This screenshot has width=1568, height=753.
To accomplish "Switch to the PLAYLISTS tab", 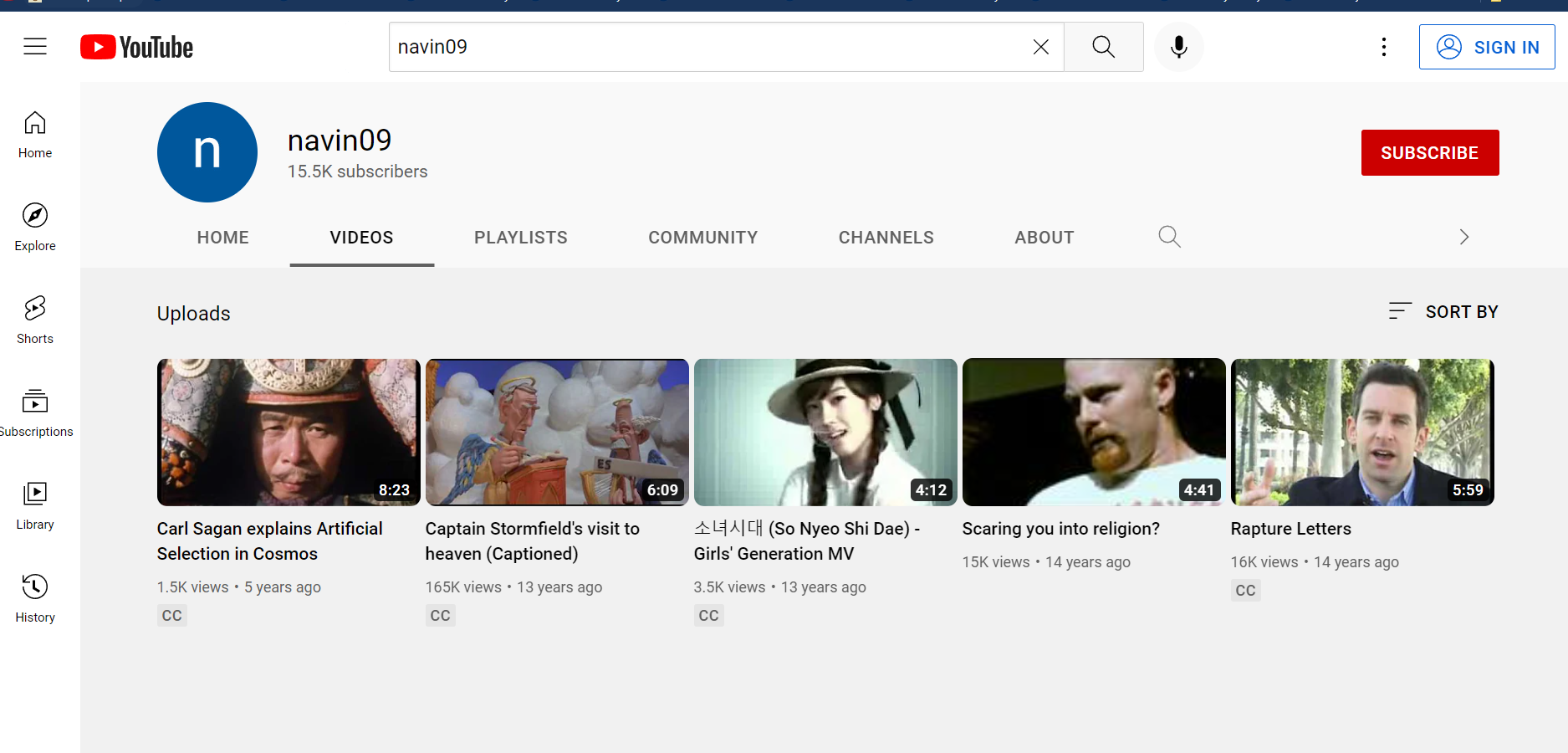I will tap(520, 238).
